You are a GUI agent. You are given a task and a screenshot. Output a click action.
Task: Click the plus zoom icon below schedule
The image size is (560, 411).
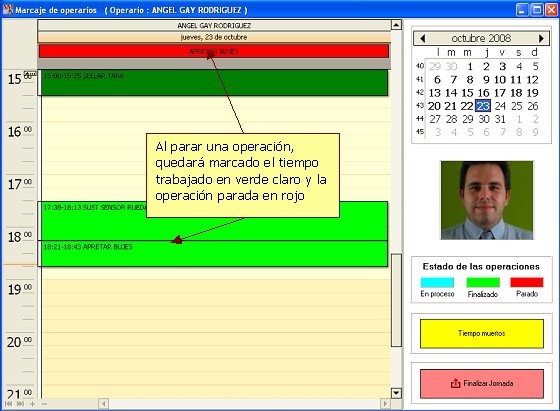tap(32, 404)
